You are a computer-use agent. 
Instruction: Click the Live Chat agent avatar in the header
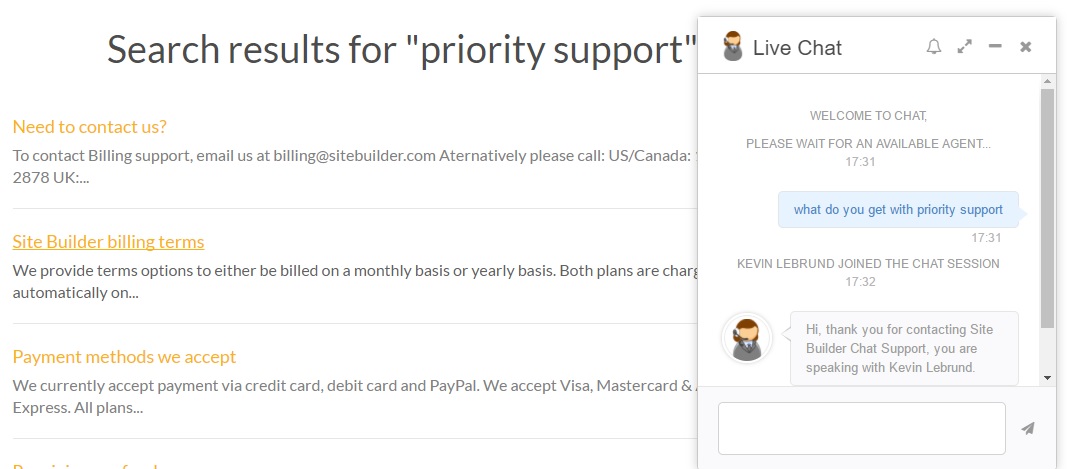(733, 46)
